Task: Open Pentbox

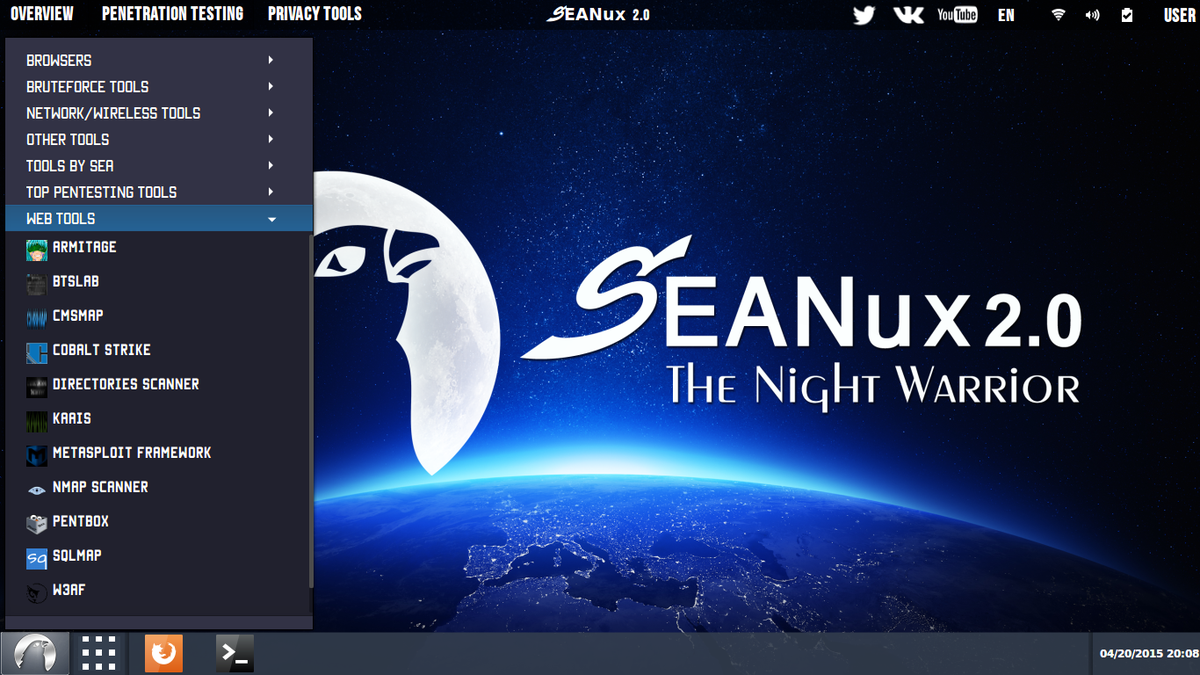Action: pos(81,521)
